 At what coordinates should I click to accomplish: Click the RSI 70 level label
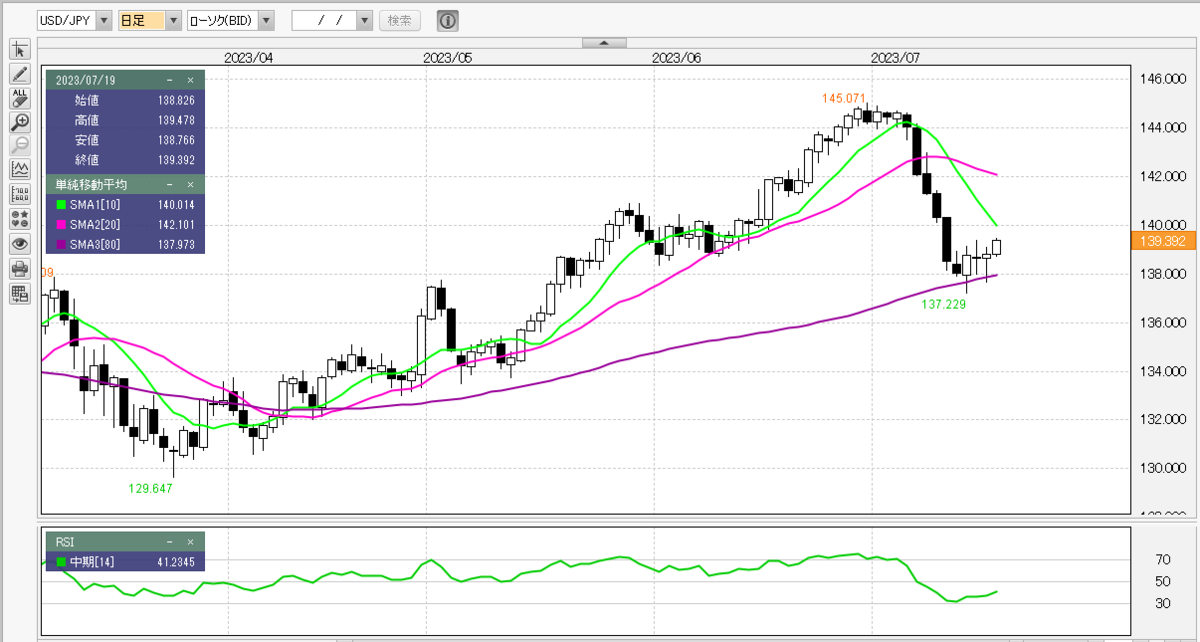pos(1162,560)
